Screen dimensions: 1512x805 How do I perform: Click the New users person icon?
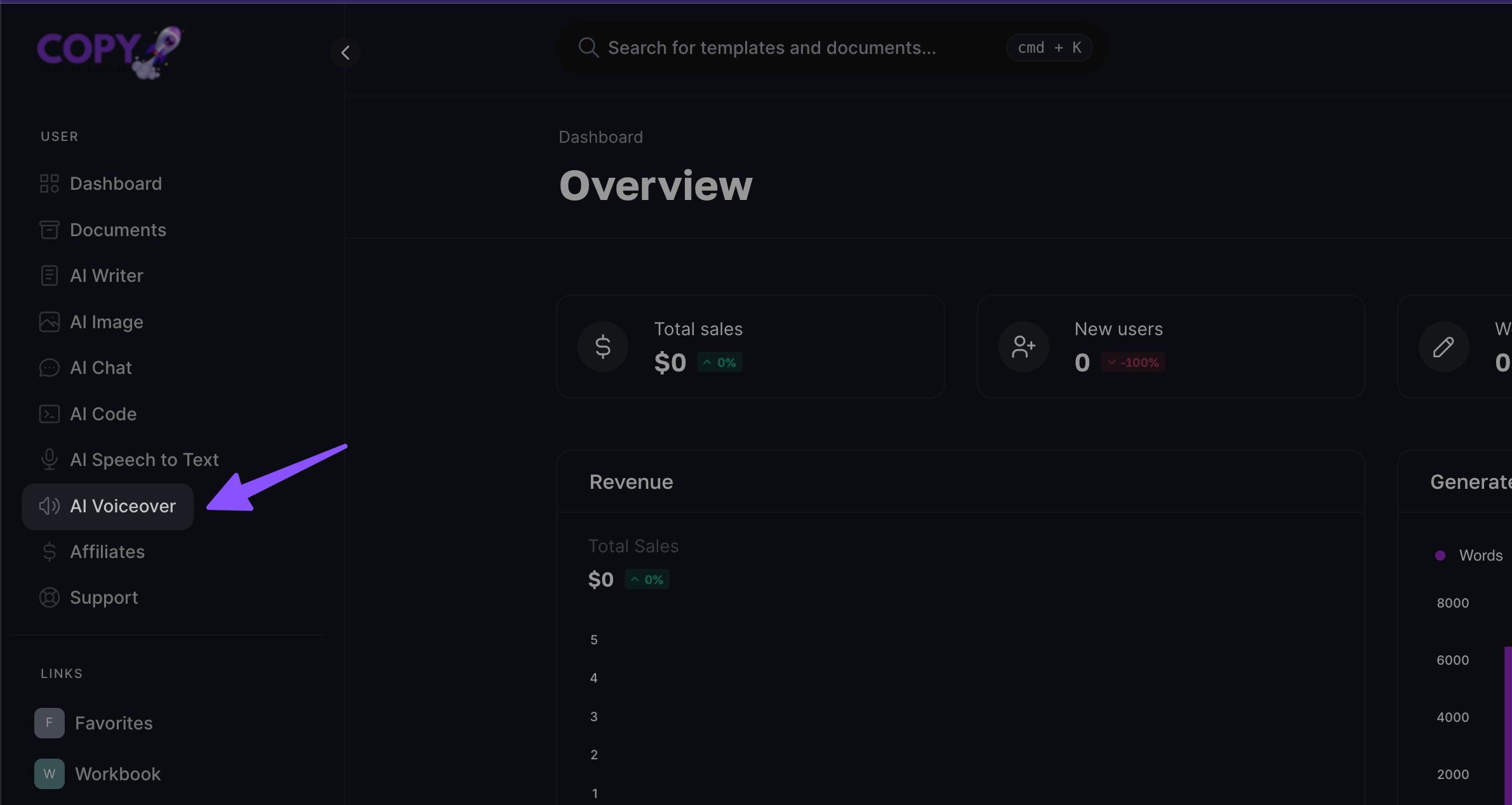pos(1023,347)
